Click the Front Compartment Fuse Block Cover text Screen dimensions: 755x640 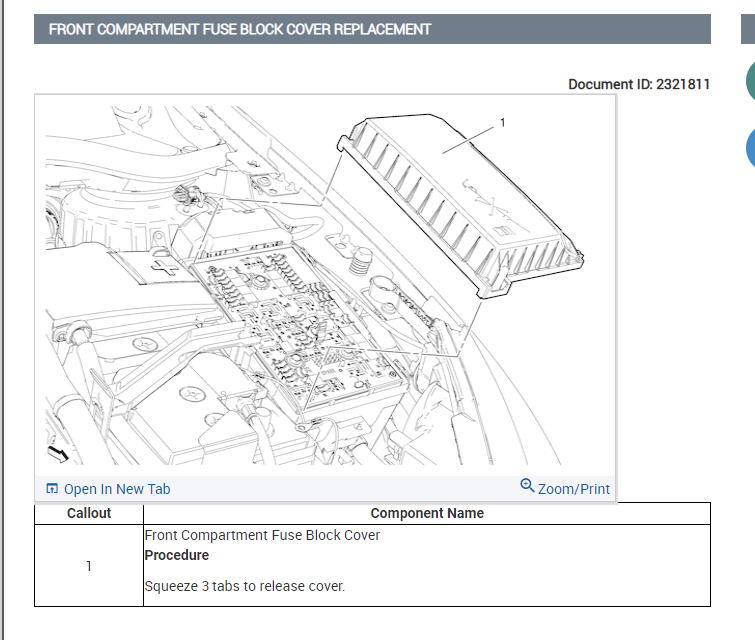tap(262, 535)
